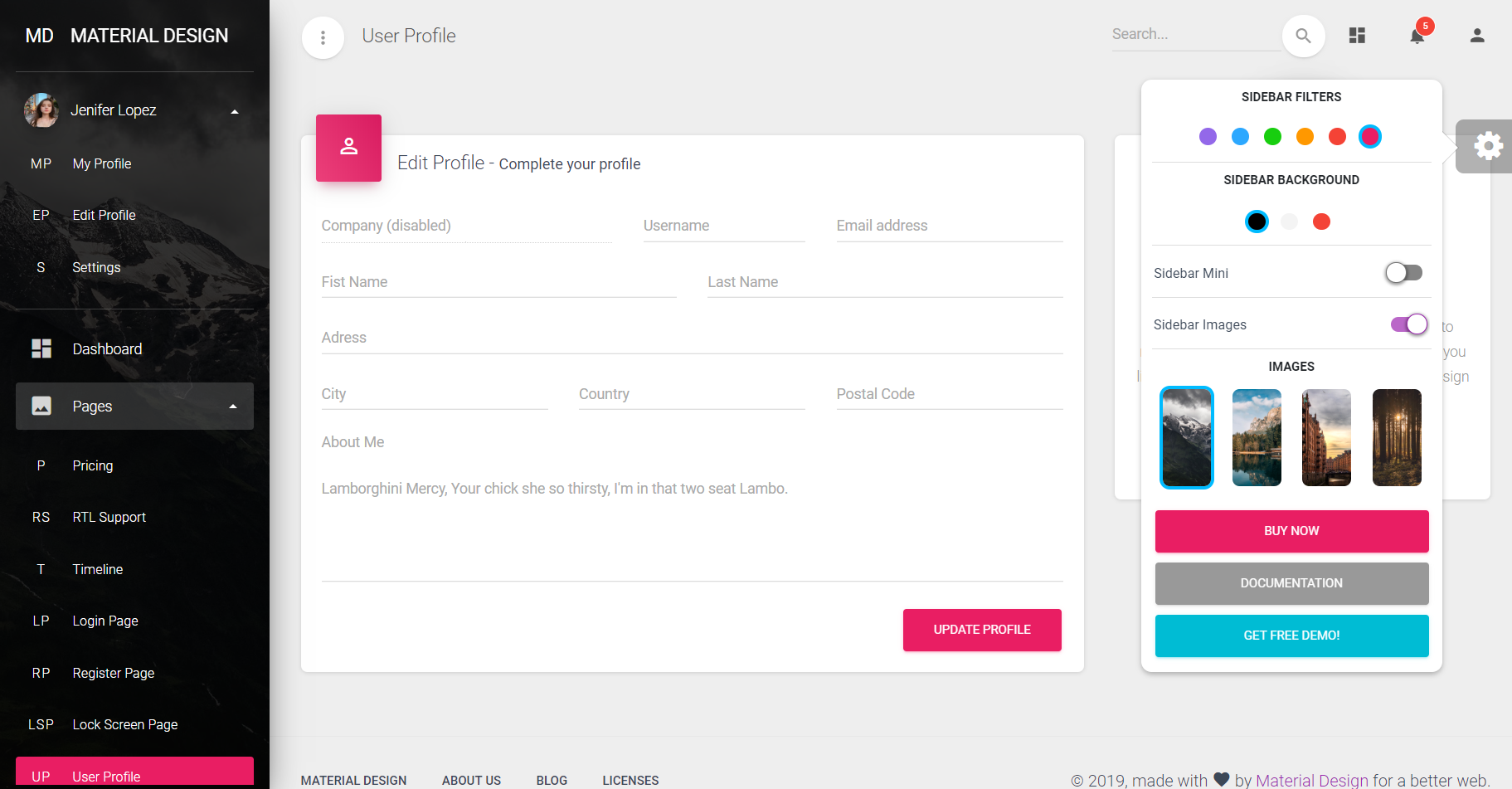Open the user account person icon

(1476, 36)
